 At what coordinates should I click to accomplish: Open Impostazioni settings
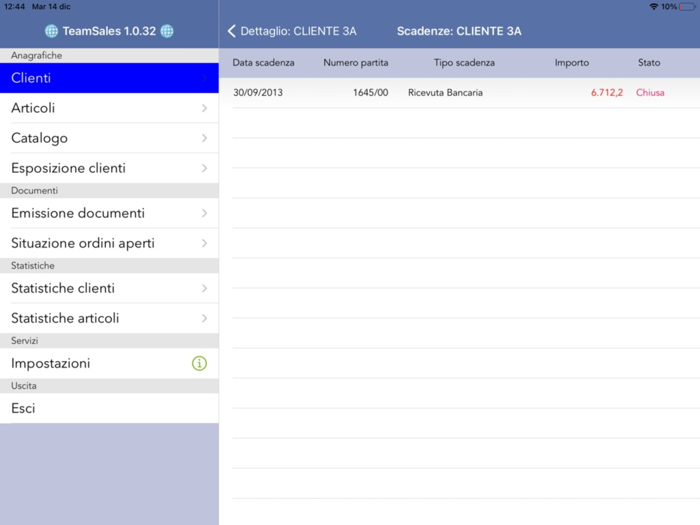(x=109, y=363)
